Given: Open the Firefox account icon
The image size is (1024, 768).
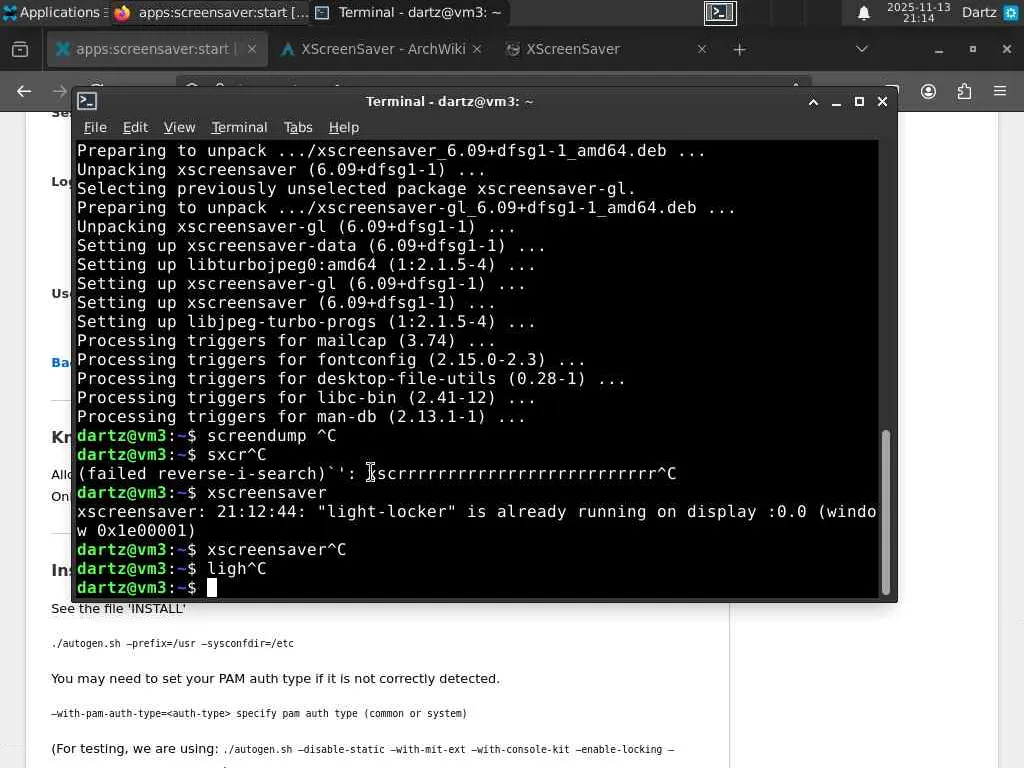Looking at the screenshot, I should coord(928,91).
